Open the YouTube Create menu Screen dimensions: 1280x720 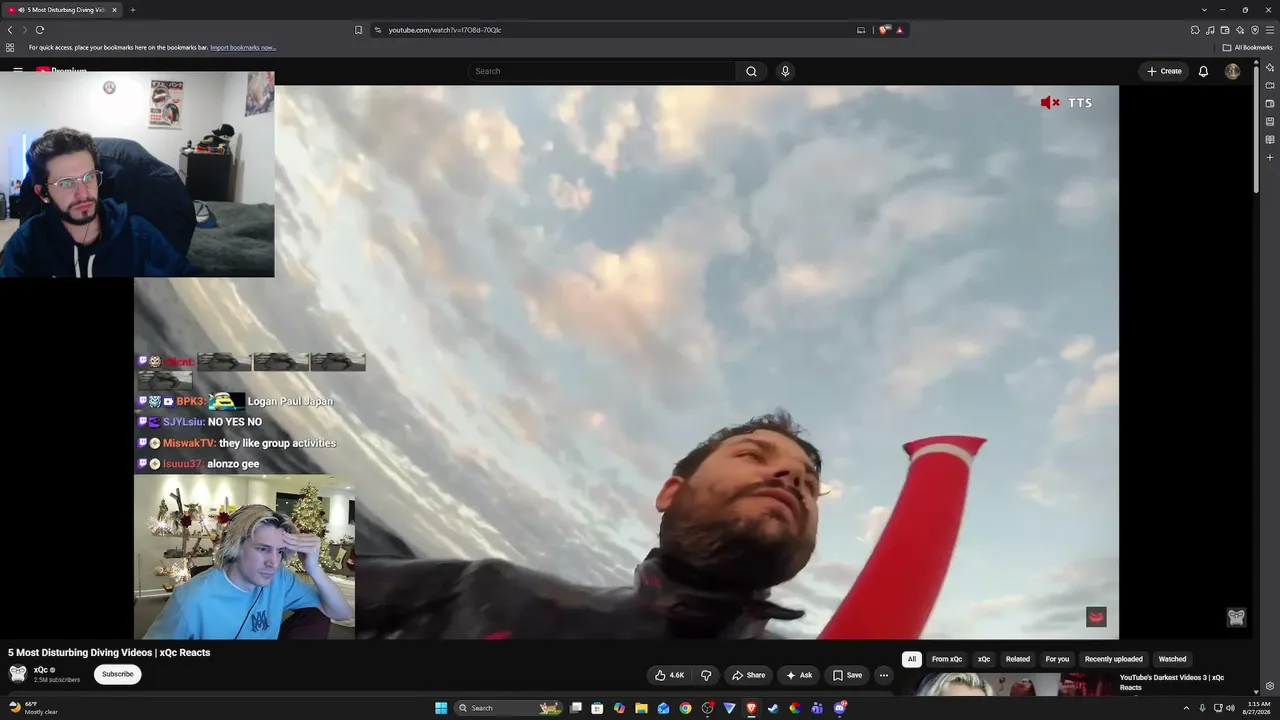pyautogui.click(x=1164, y=71)
